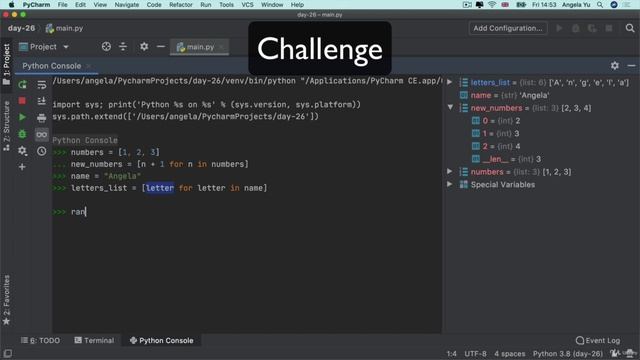Click the Print console icon

(x=42, y=118)
